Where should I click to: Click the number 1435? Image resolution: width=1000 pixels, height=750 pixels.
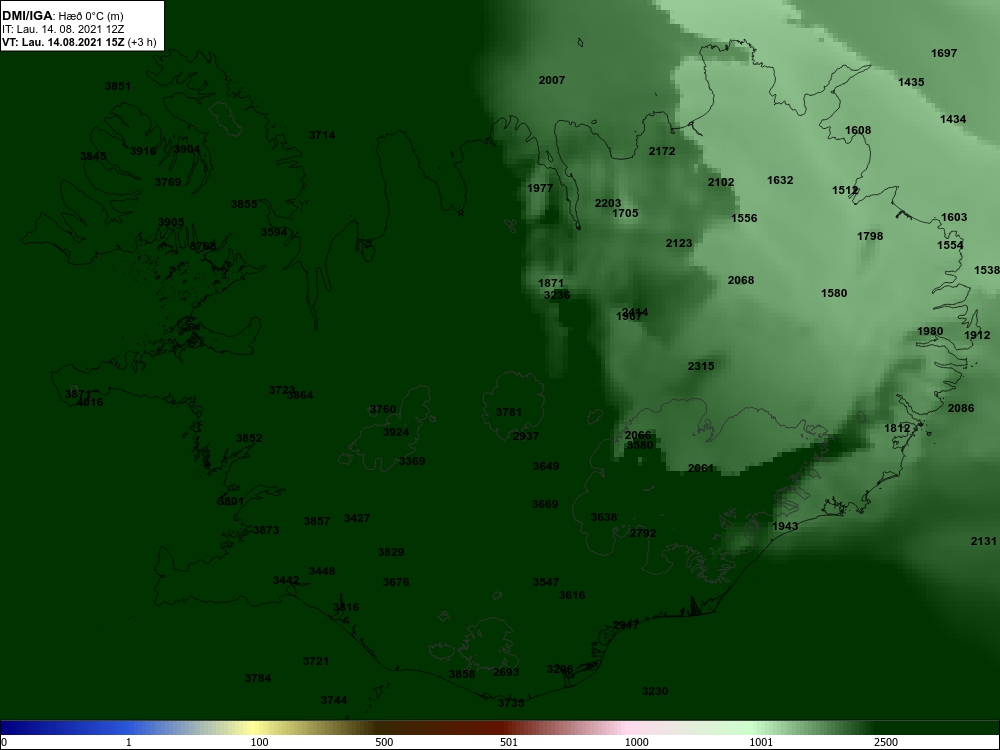[911, 82]
